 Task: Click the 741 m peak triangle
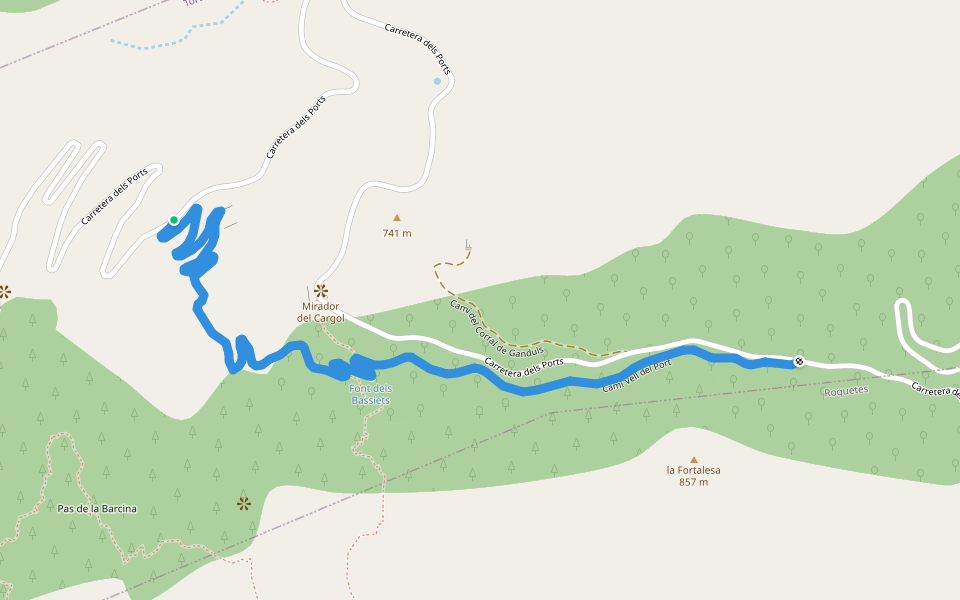(397, 217)
